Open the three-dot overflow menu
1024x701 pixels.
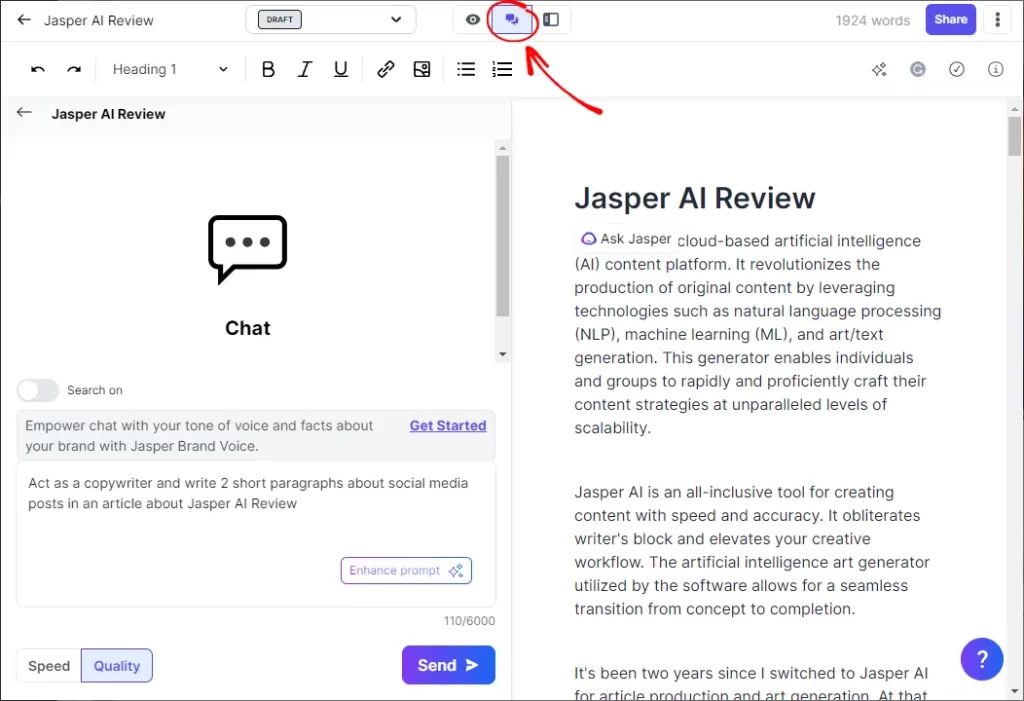tap(997, 19)
